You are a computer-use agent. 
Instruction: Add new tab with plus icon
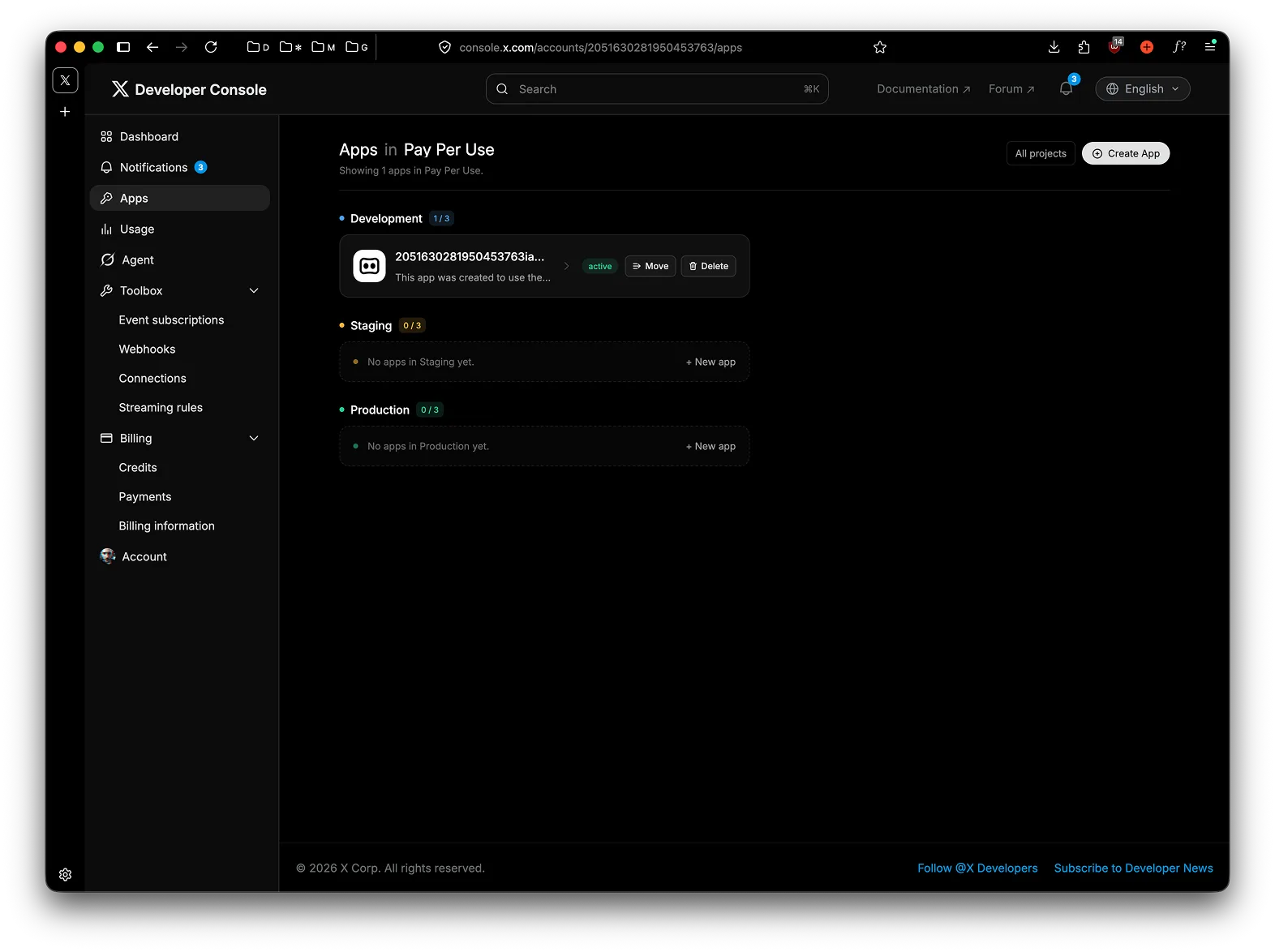tap(65, 112)
